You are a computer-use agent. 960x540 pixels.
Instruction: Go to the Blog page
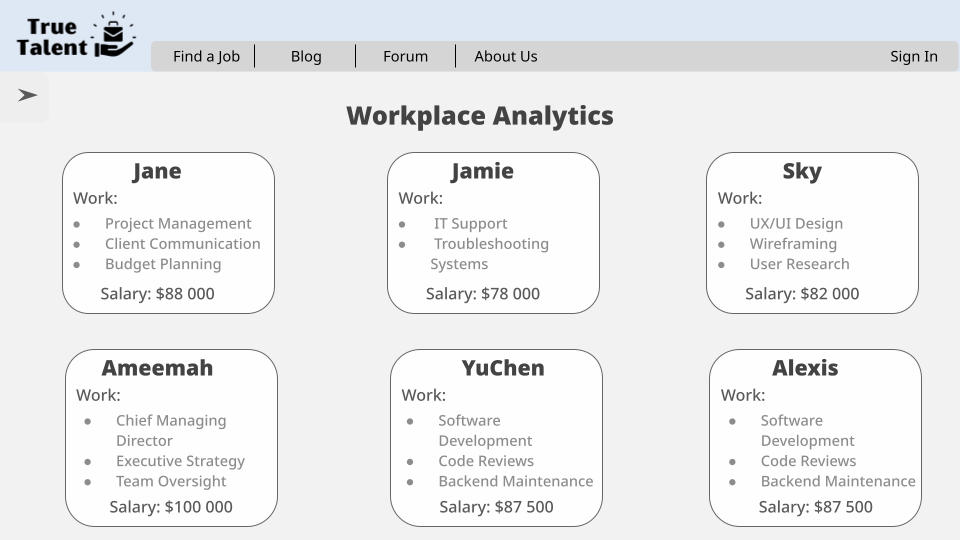click(x=306, y=56)
